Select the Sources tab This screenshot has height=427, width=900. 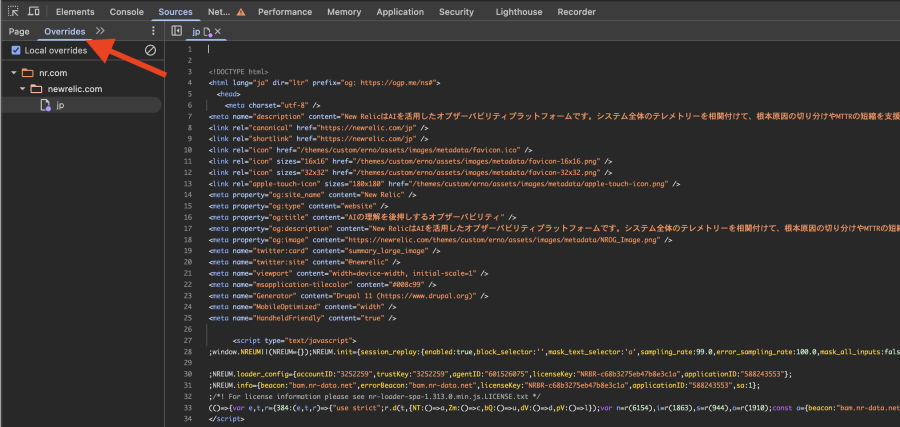click(175, 12)
